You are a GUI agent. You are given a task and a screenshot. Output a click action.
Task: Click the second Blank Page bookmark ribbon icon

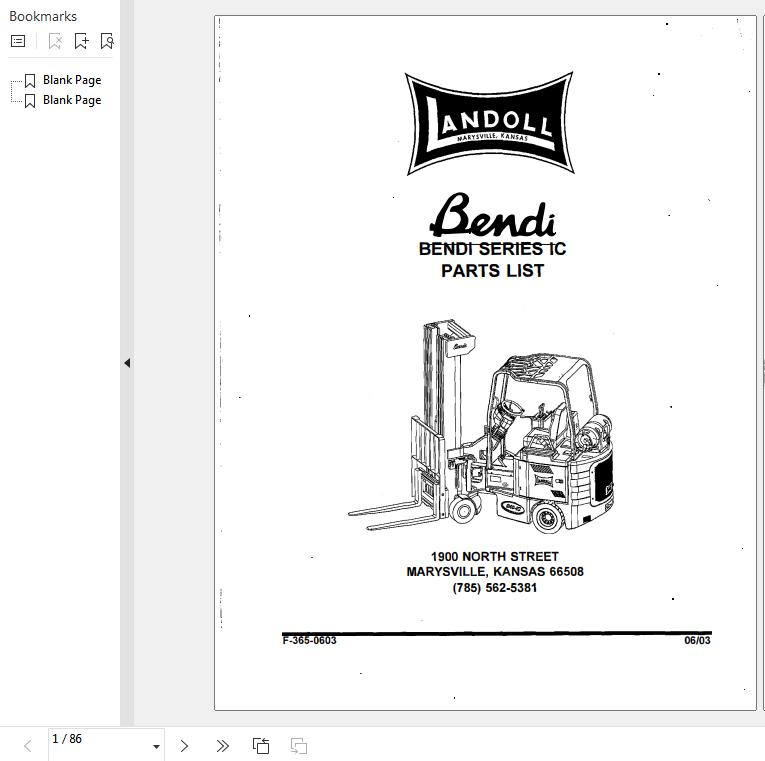coord(30,100)
